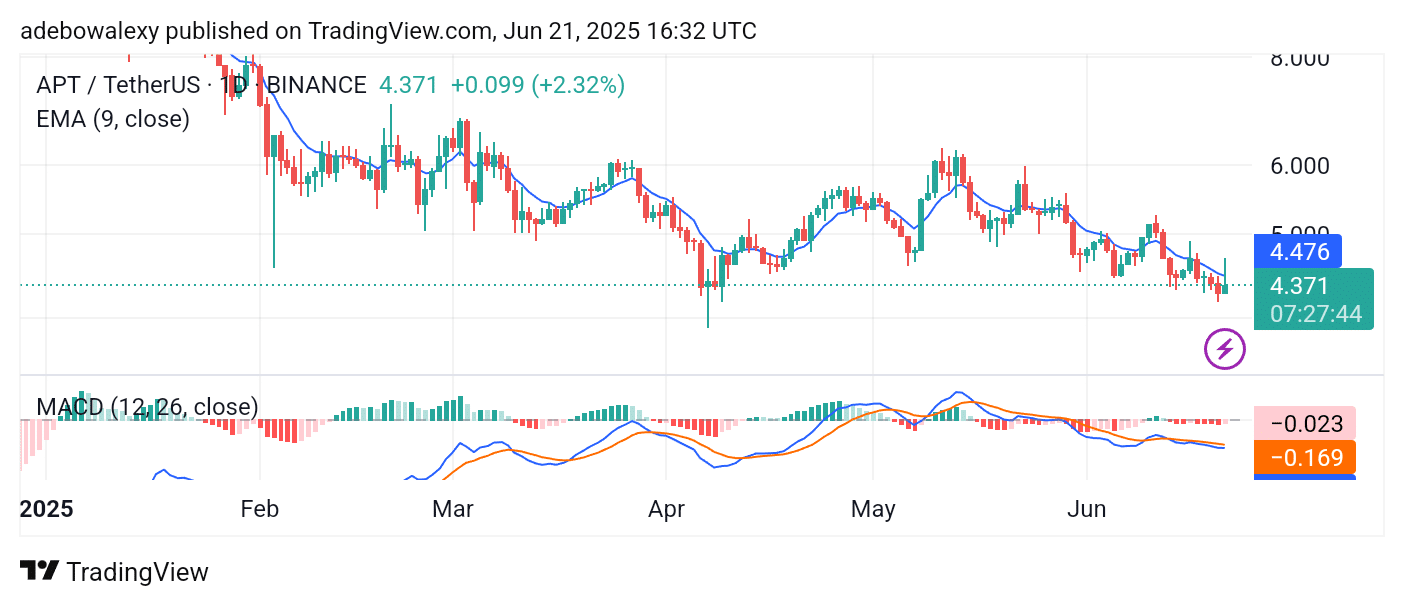
Task: Click the purple lightning bolt icon
Action: (x=1225, y=349)
